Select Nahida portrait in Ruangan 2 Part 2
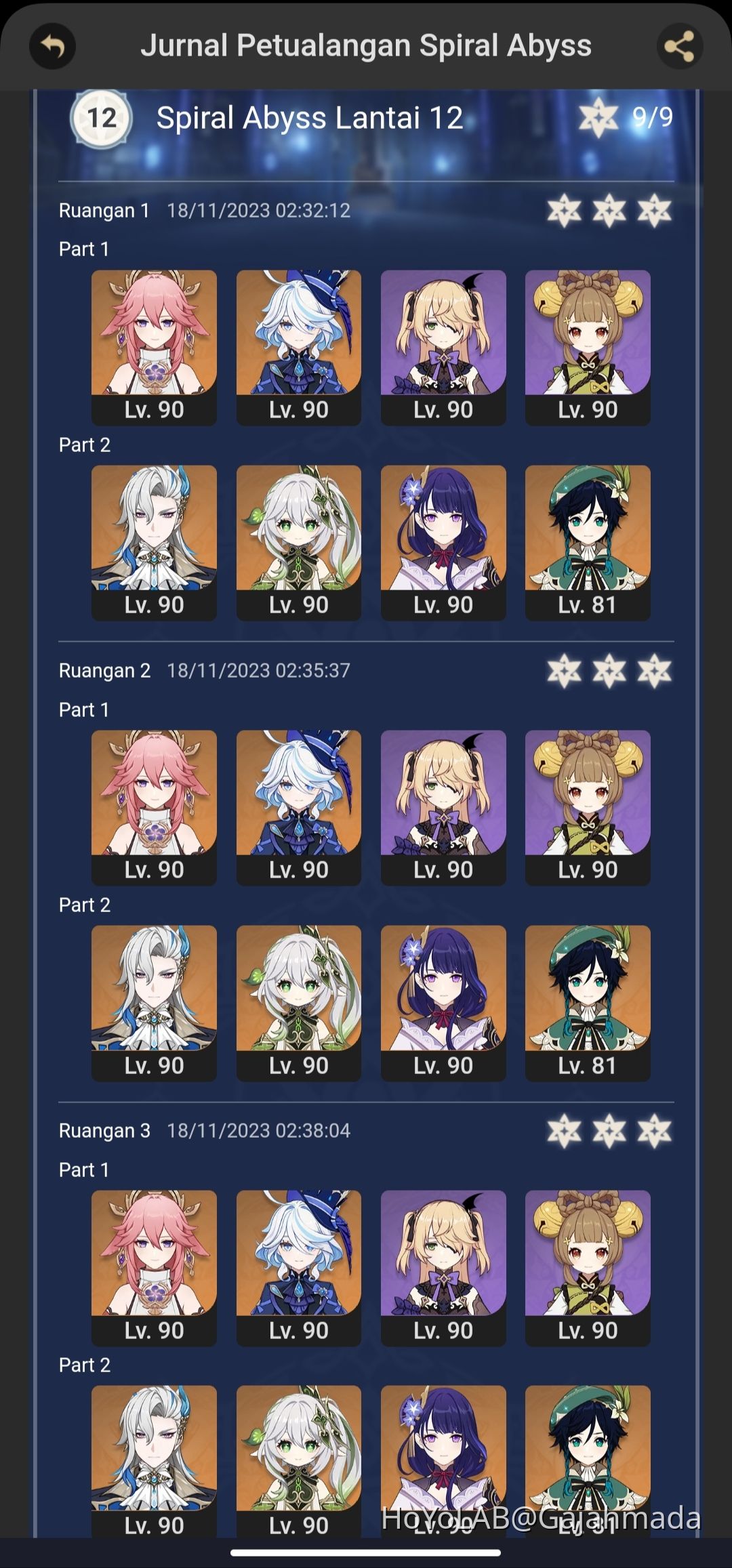Screen dimensions: 732x1568 (x=299, y=1003)
